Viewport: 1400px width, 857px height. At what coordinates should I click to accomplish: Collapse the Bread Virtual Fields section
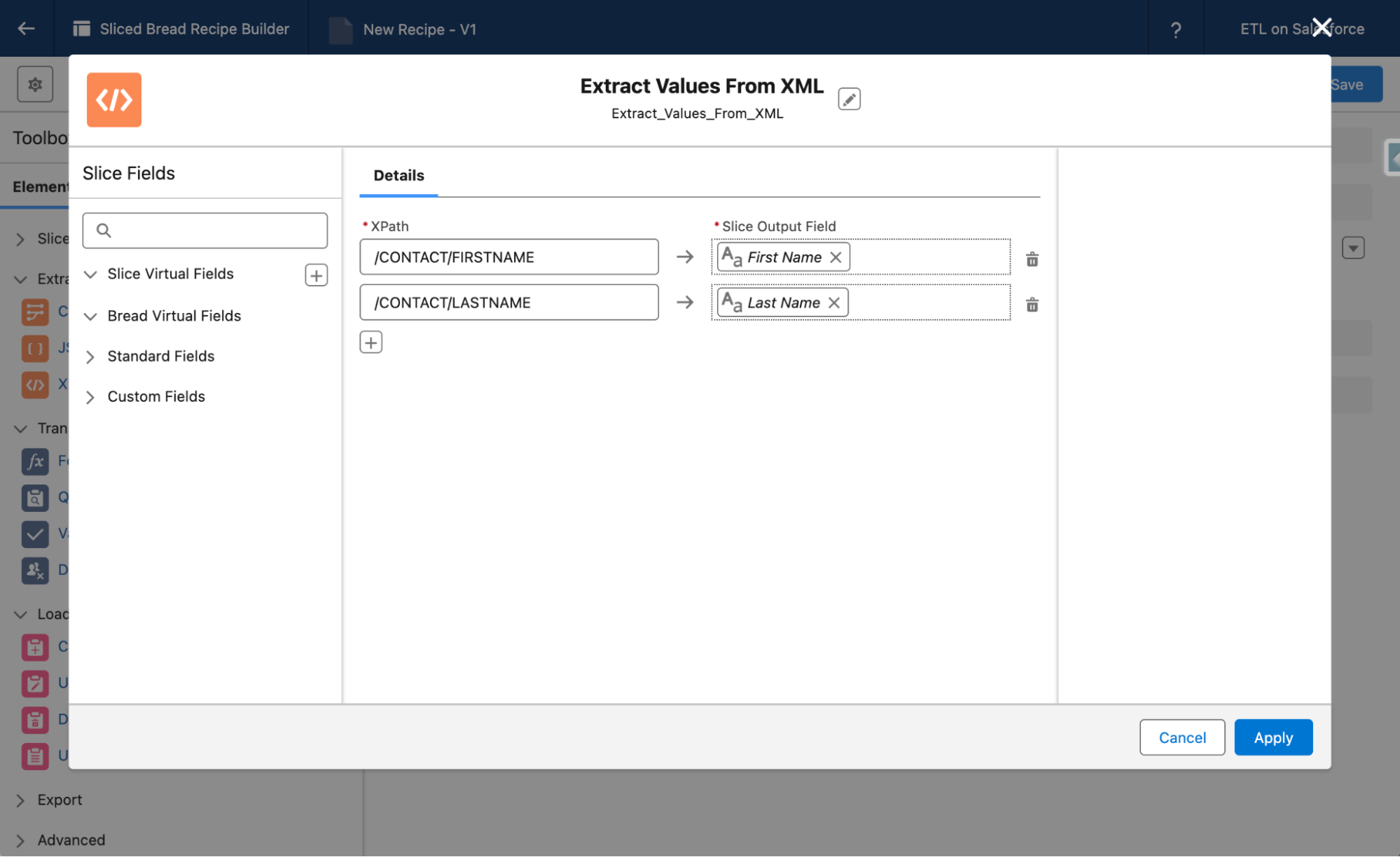tap(90, 316)
